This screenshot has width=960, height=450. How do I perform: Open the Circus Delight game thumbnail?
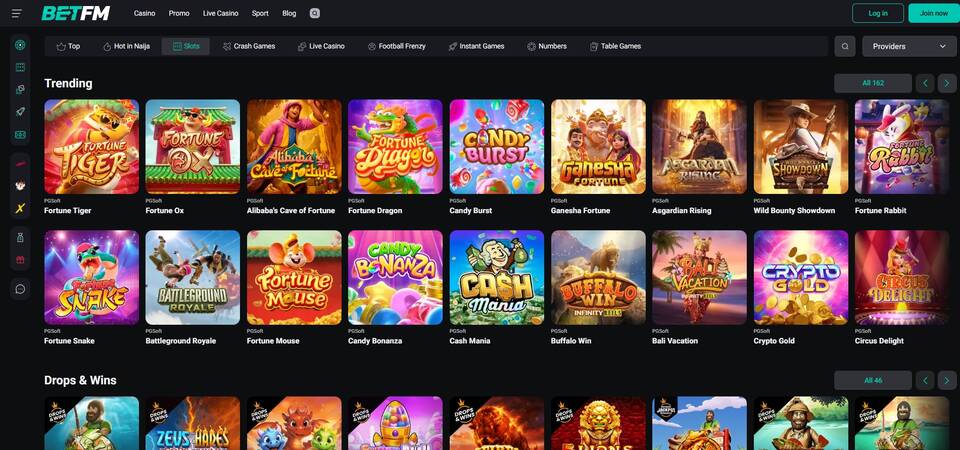tap(902, 277)
